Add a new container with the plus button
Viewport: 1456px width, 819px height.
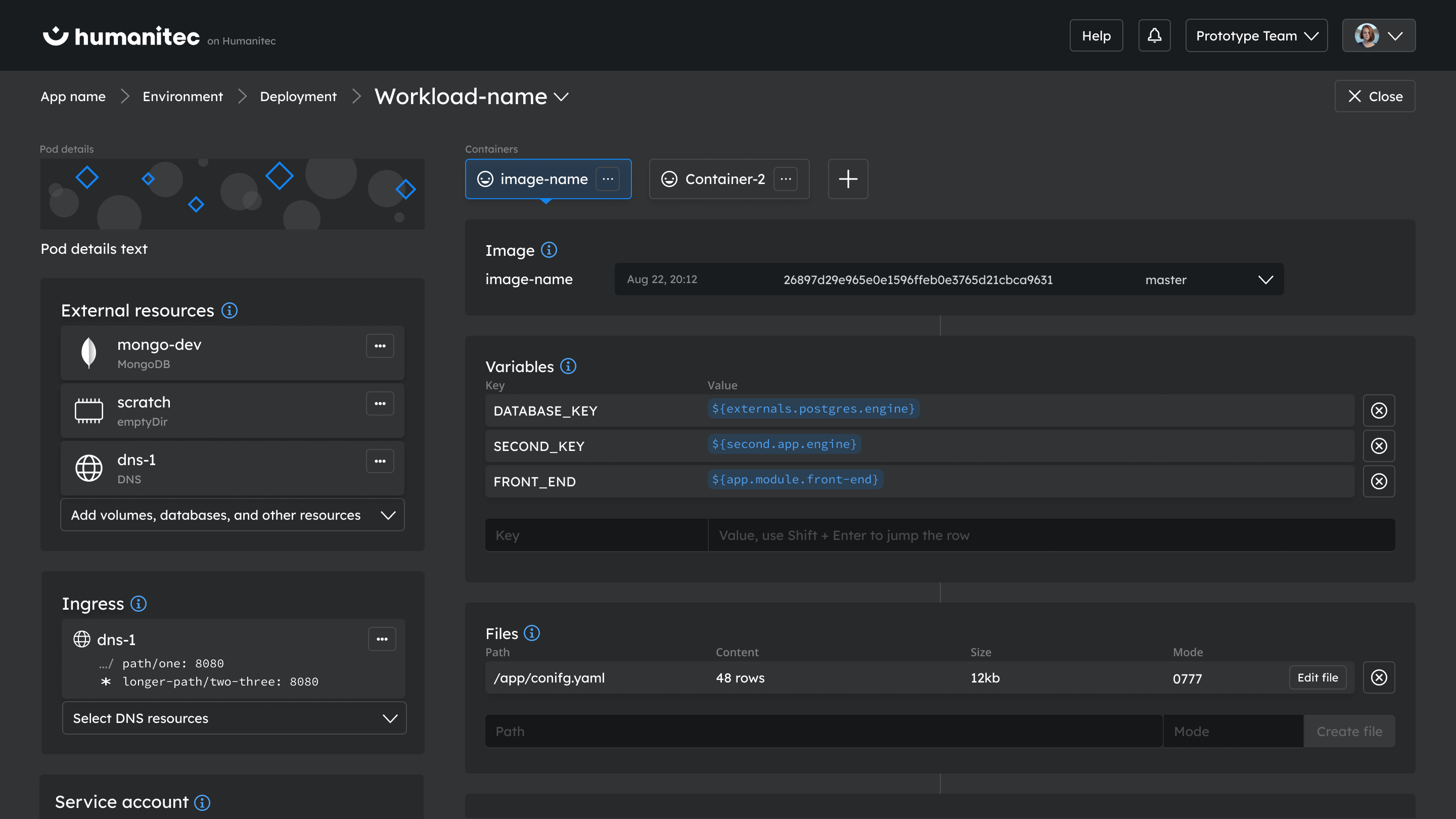pos(847,178)
